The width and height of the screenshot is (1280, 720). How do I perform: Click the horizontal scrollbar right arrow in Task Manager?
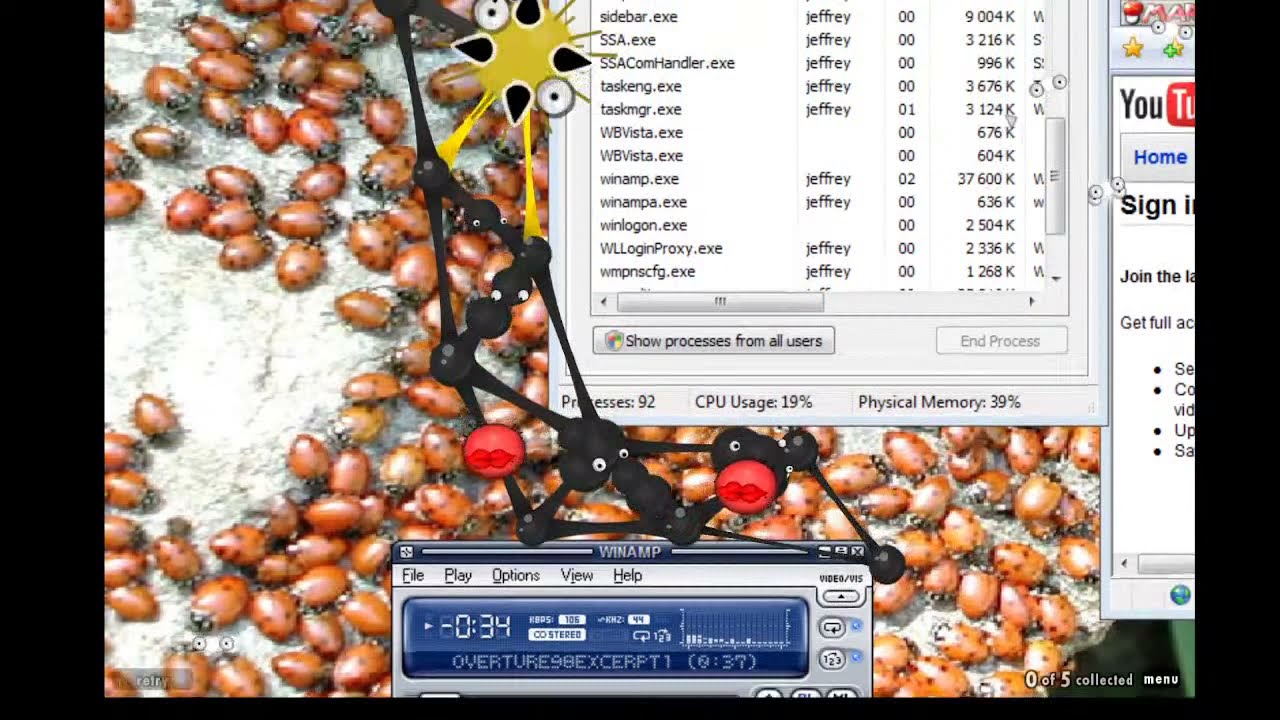coord(1033,301)
